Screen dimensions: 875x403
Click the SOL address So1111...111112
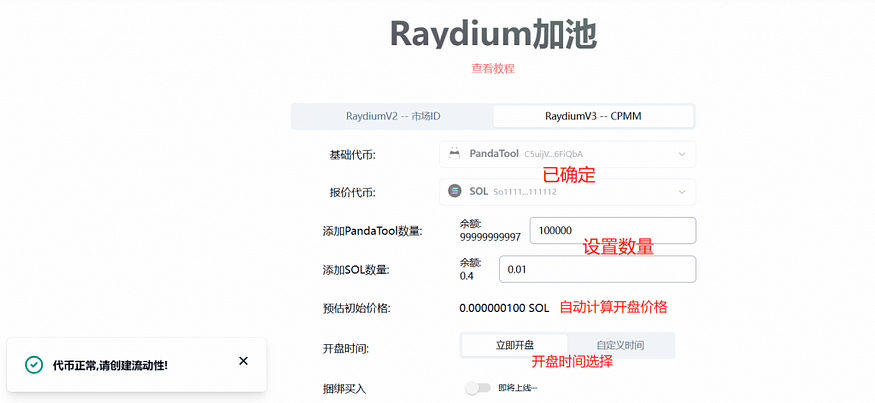525,192
